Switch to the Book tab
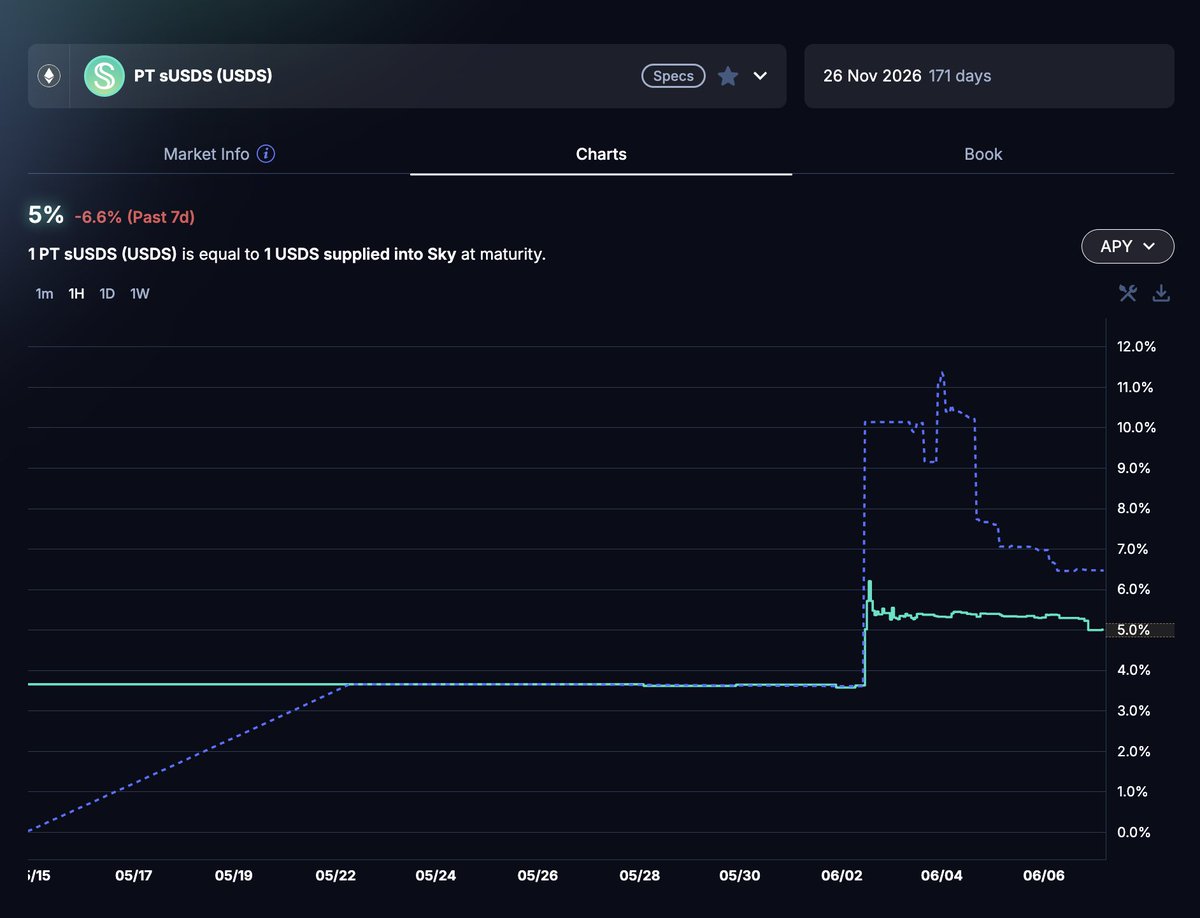1200x918 pixels. pos(983,154)
